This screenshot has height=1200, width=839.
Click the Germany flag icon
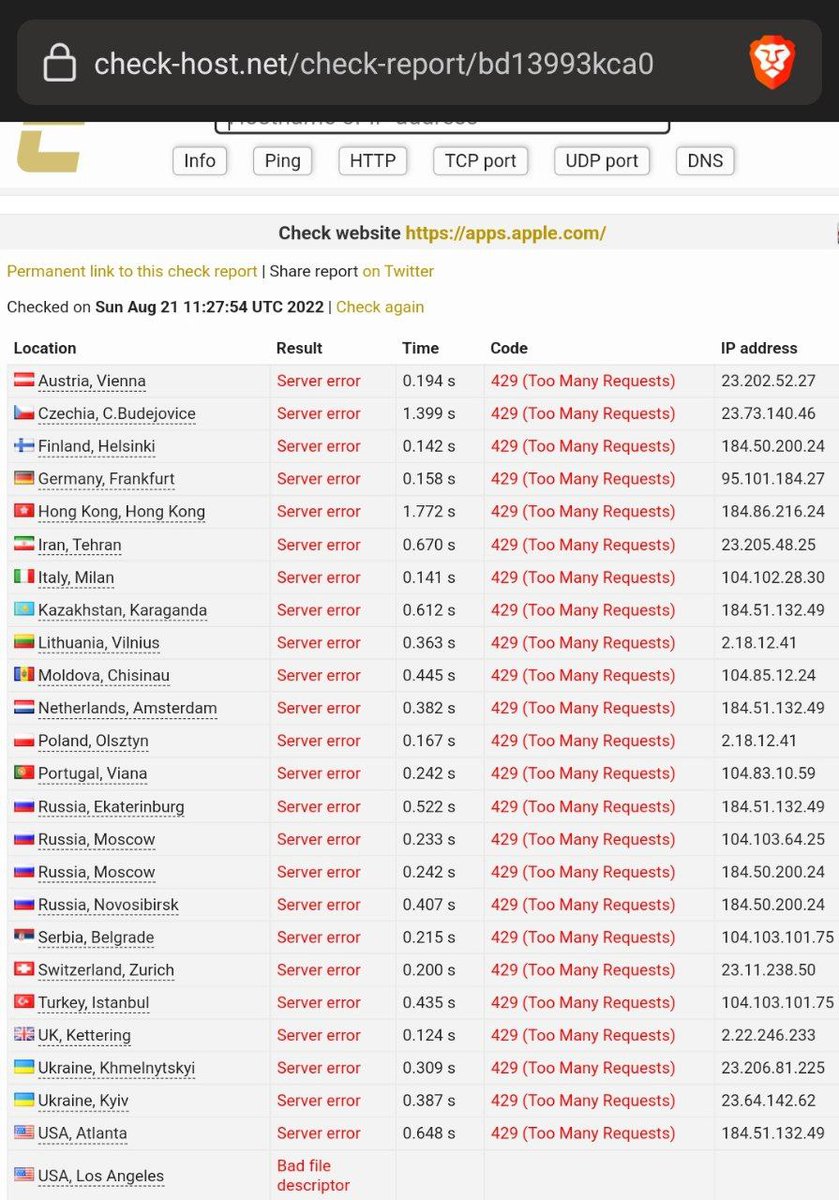tap(24, 479)
